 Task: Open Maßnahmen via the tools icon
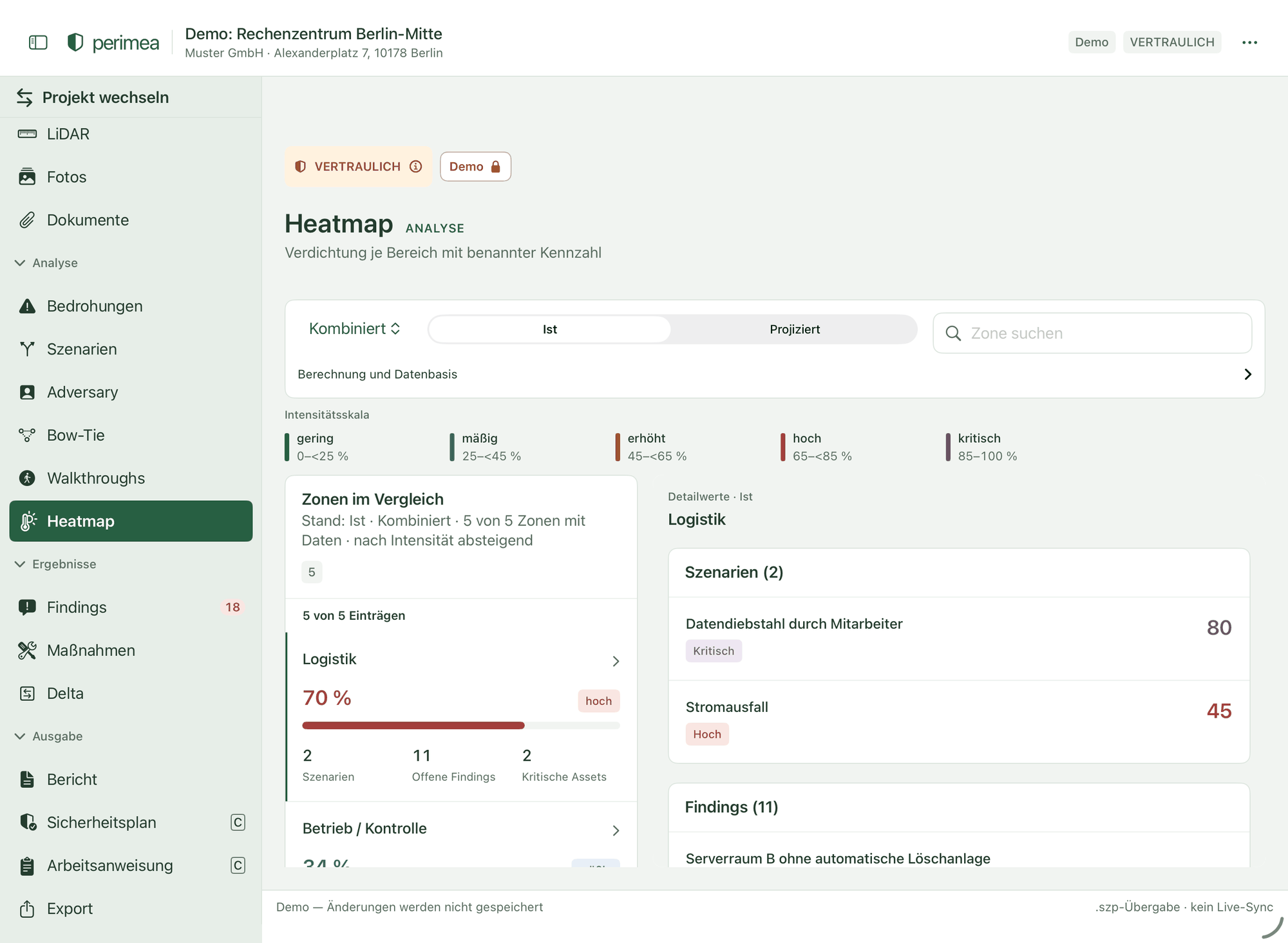pos(27,650)
